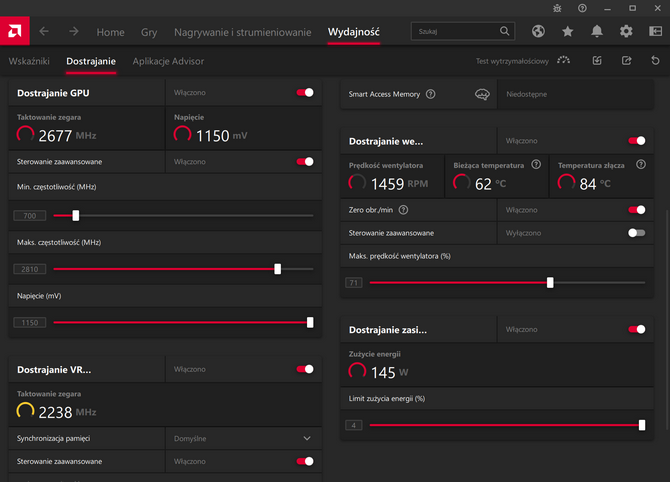Viewport: 670px width, 482px height.
Task: Open settings gear icon
Action: click(626, 31)
